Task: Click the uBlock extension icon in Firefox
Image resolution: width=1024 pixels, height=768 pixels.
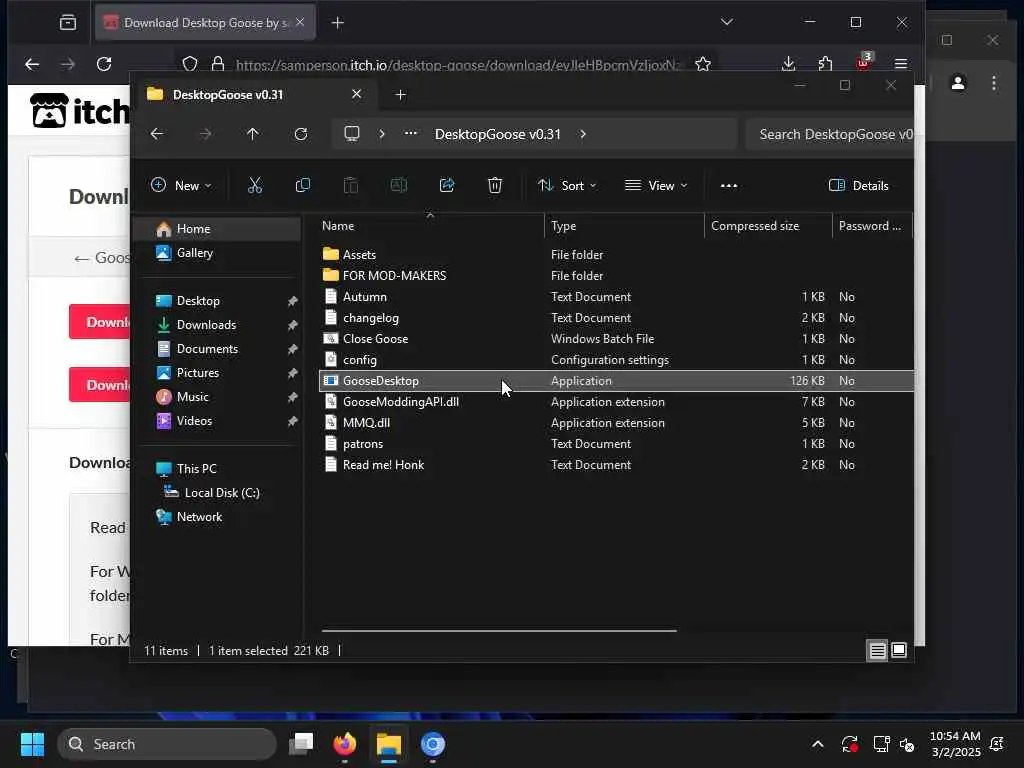Action: 863,62
